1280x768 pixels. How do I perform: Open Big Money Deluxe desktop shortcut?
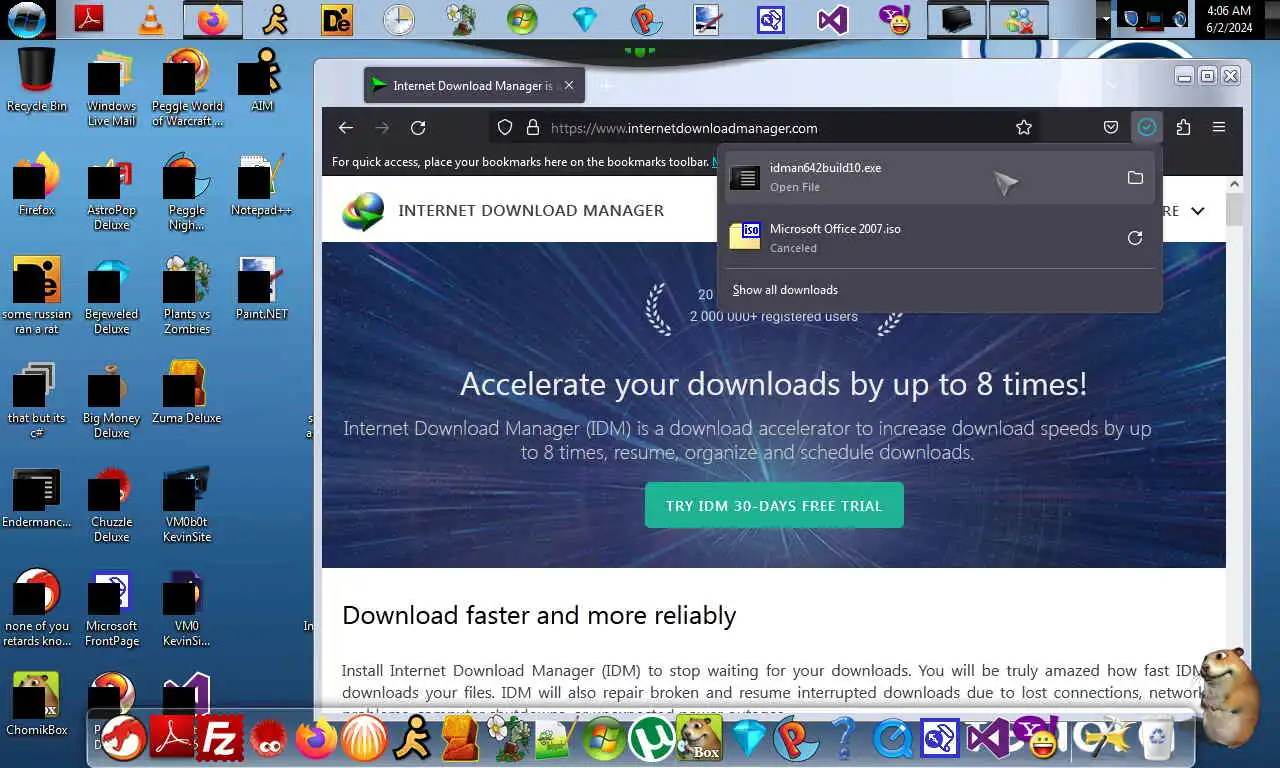click(x=111, y=399)
